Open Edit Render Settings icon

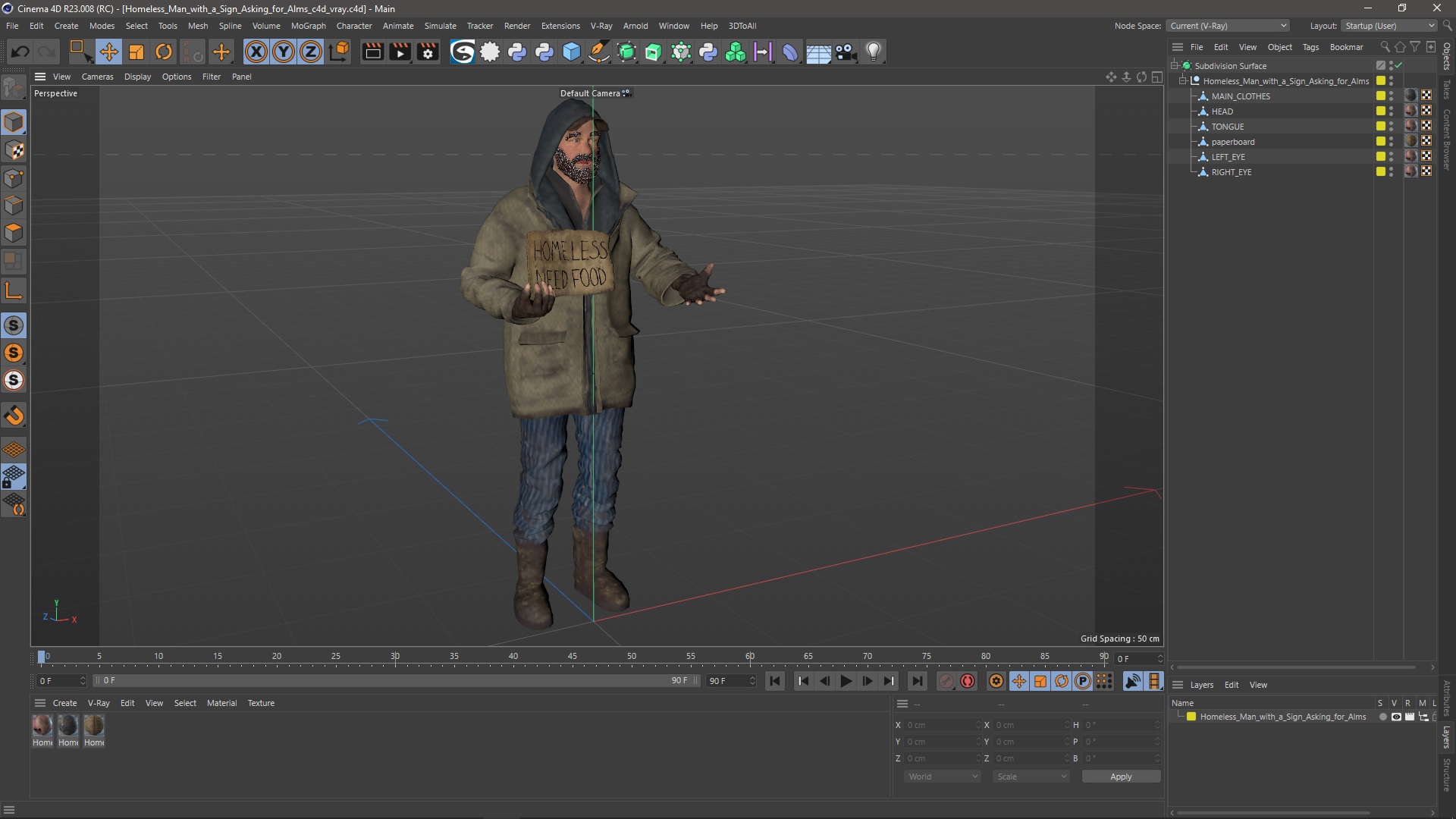428,52
